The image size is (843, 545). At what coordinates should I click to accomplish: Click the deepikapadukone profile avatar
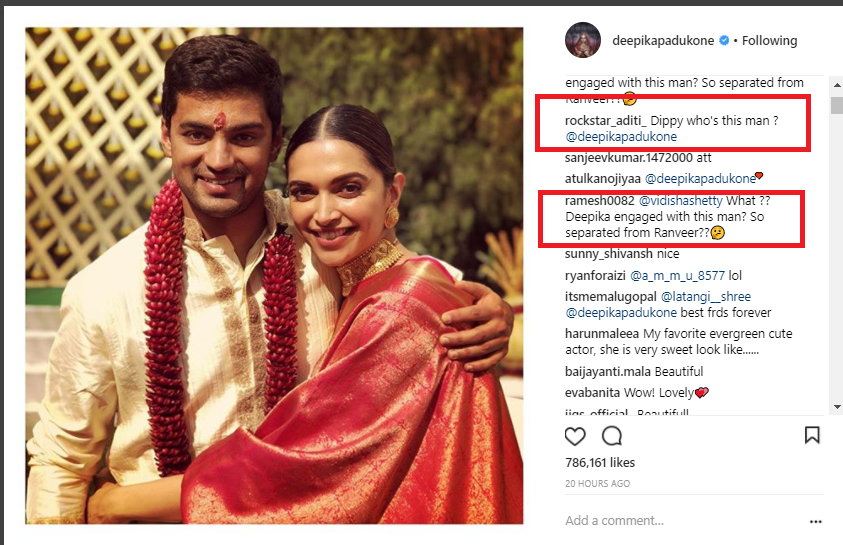point(583,41)
